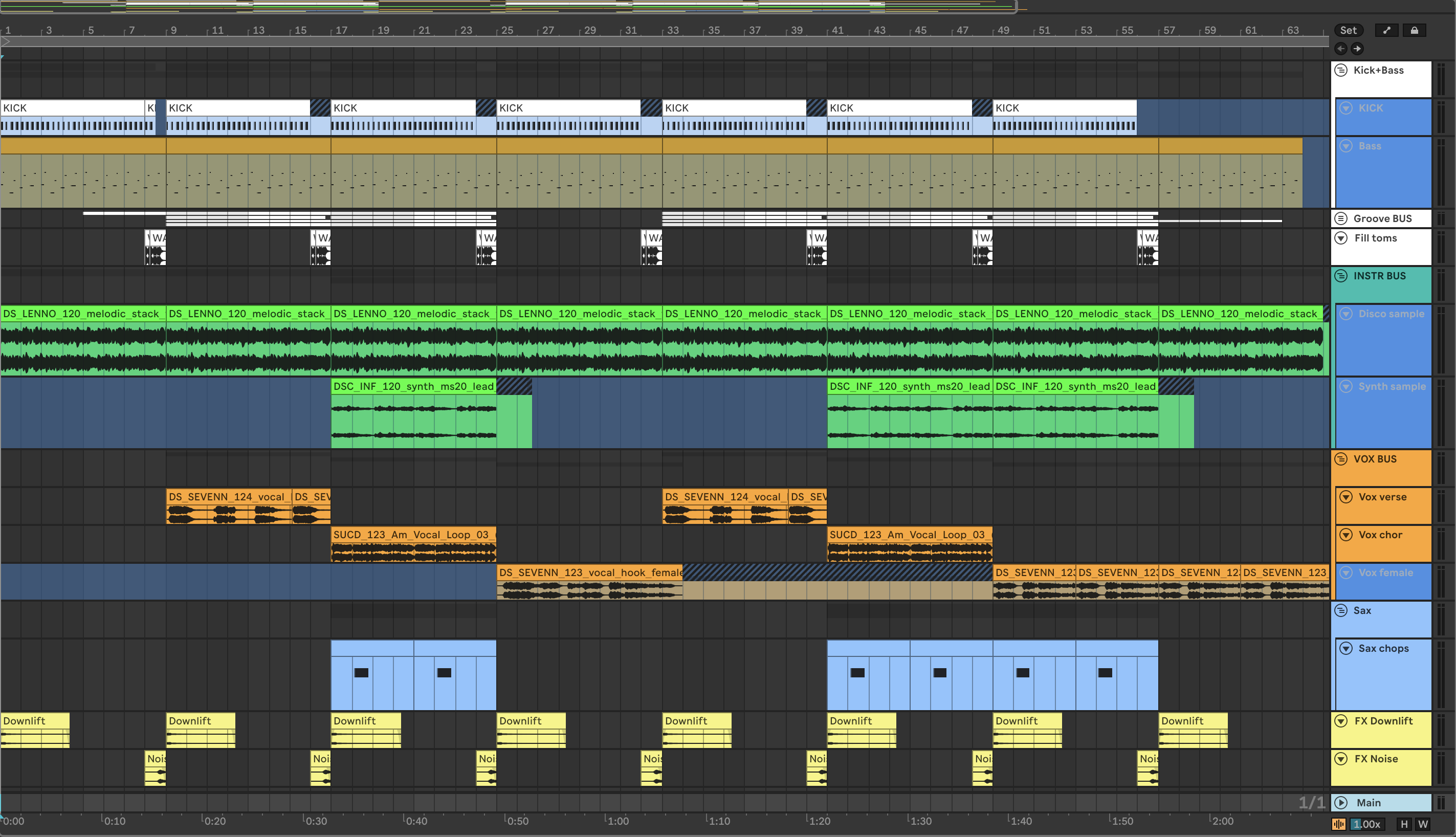Viewport: 1456px width, 837px height.
Task: Select the Kick+Bass track name
Action: [1378, 70]
